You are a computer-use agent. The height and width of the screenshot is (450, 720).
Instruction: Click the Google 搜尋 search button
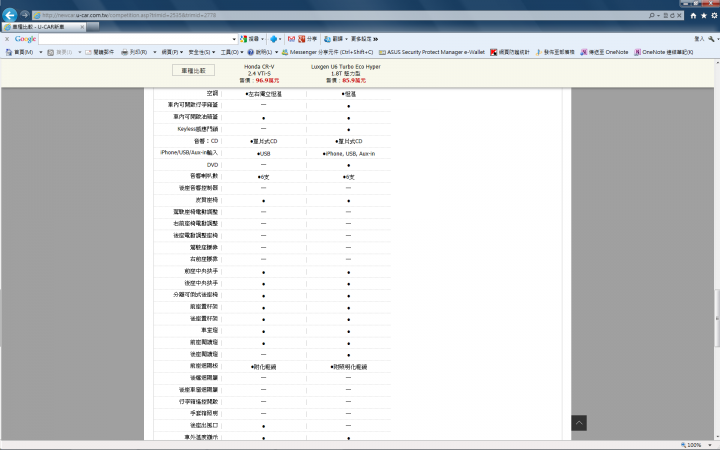(x=250, y=39)
